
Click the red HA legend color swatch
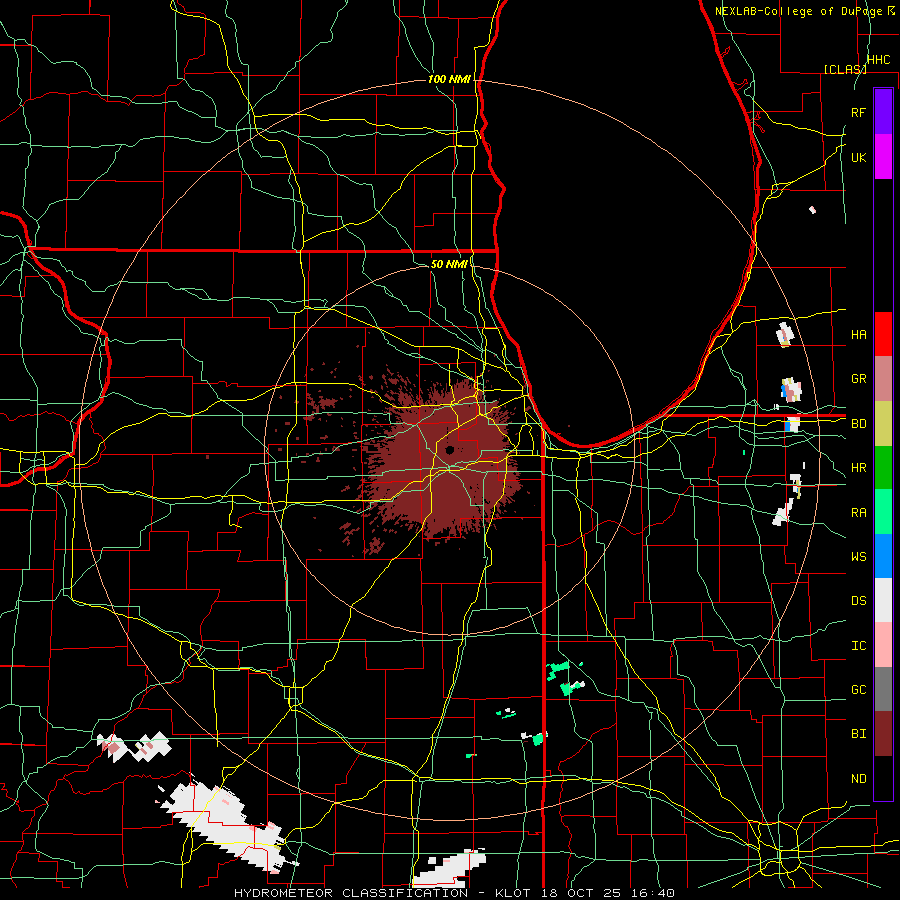pos(883,334)
